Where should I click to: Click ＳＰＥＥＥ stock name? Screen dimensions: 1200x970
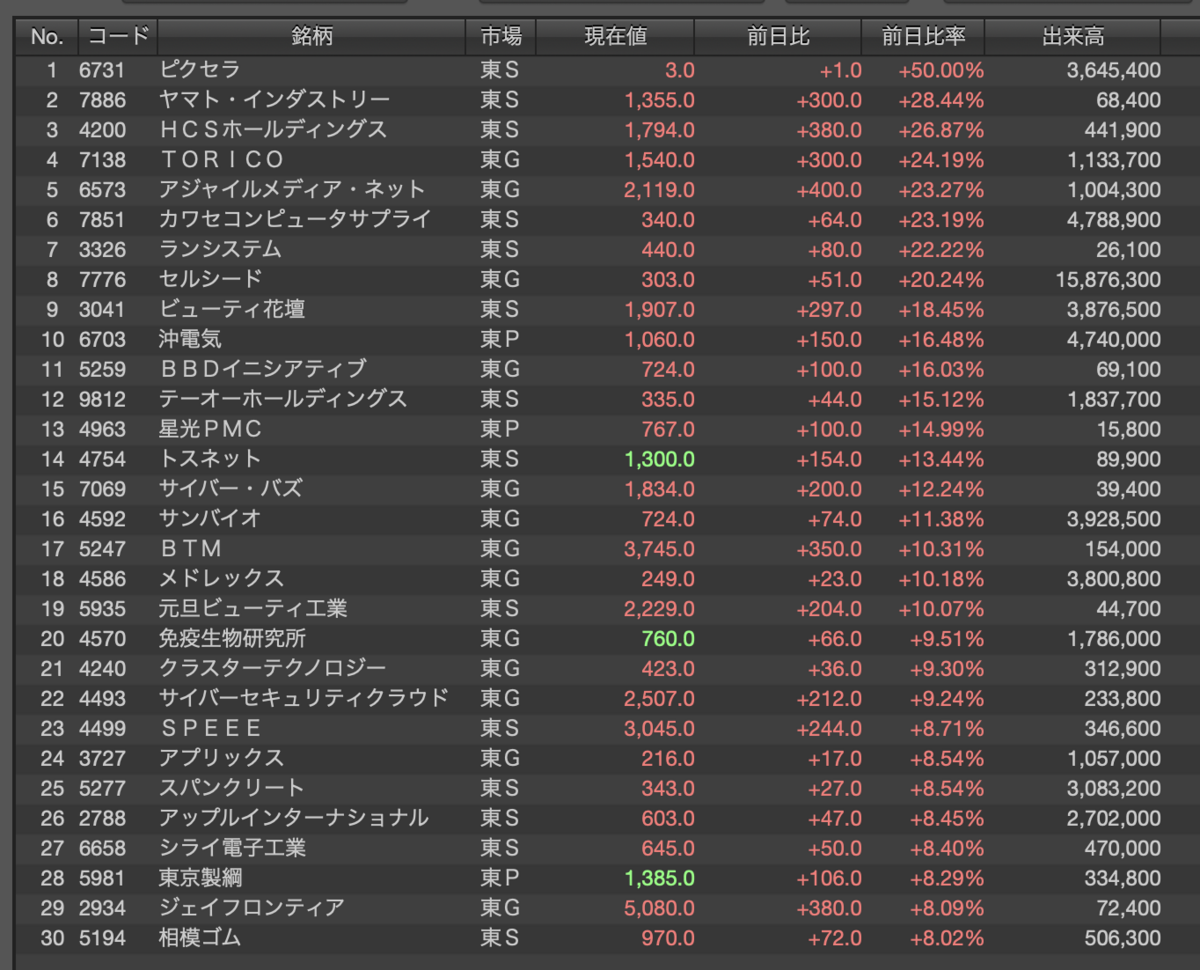click(x=211, y=728)
